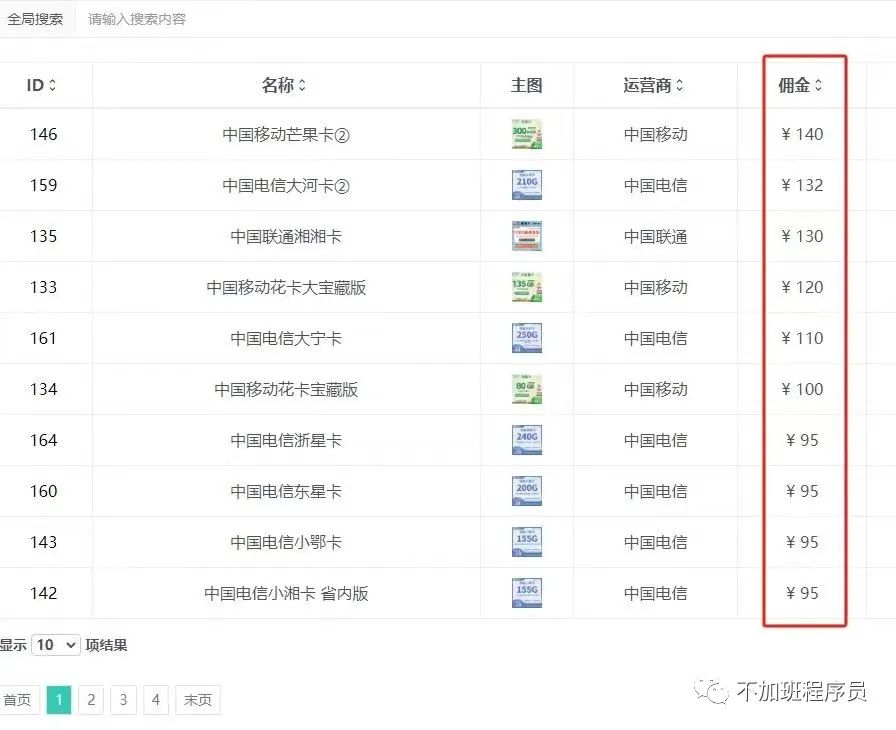
Task: Select name 中国电信东星卡
Action: (x=286, y=491)
